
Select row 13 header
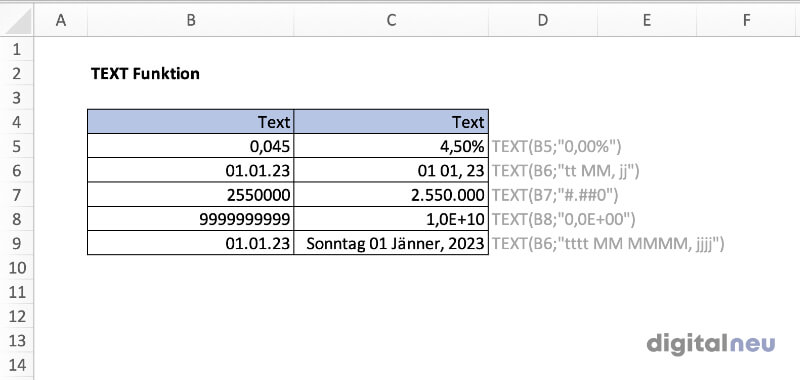click(x=17, y=340)
